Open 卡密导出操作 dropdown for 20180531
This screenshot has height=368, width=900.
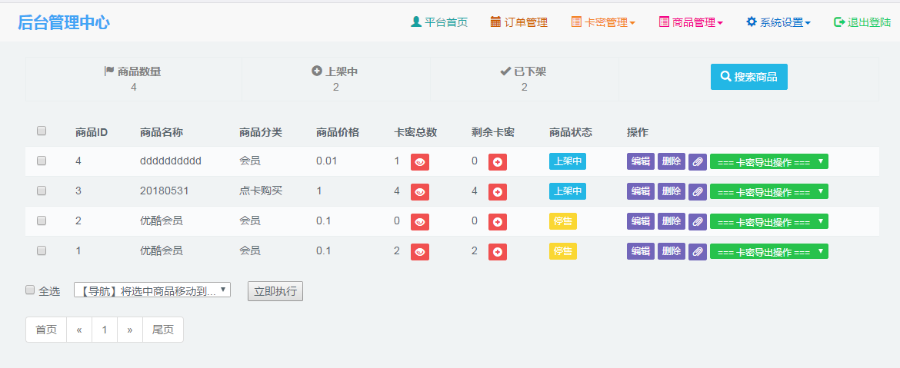pyautogui.click(x=769, y=192)
